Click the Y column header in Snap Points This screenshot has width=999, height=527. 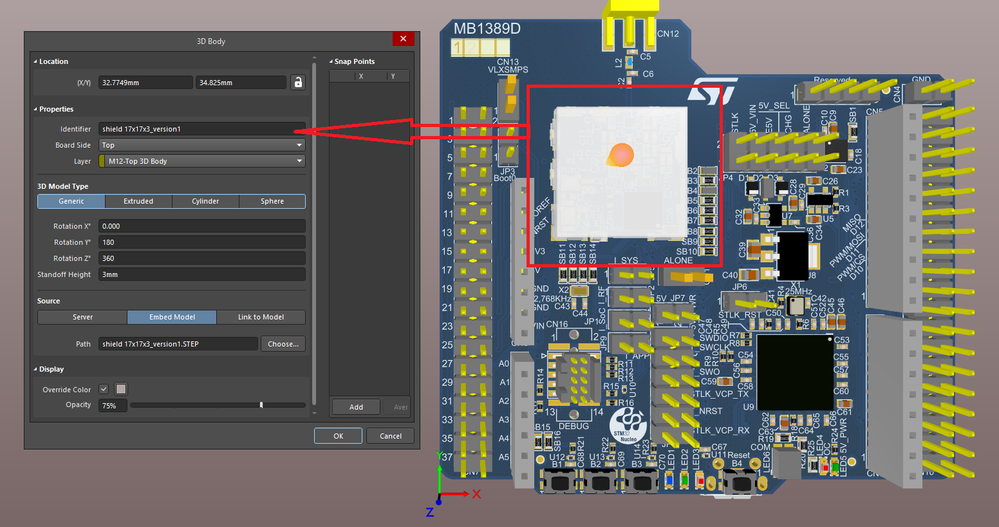click(x=393, y=76)
